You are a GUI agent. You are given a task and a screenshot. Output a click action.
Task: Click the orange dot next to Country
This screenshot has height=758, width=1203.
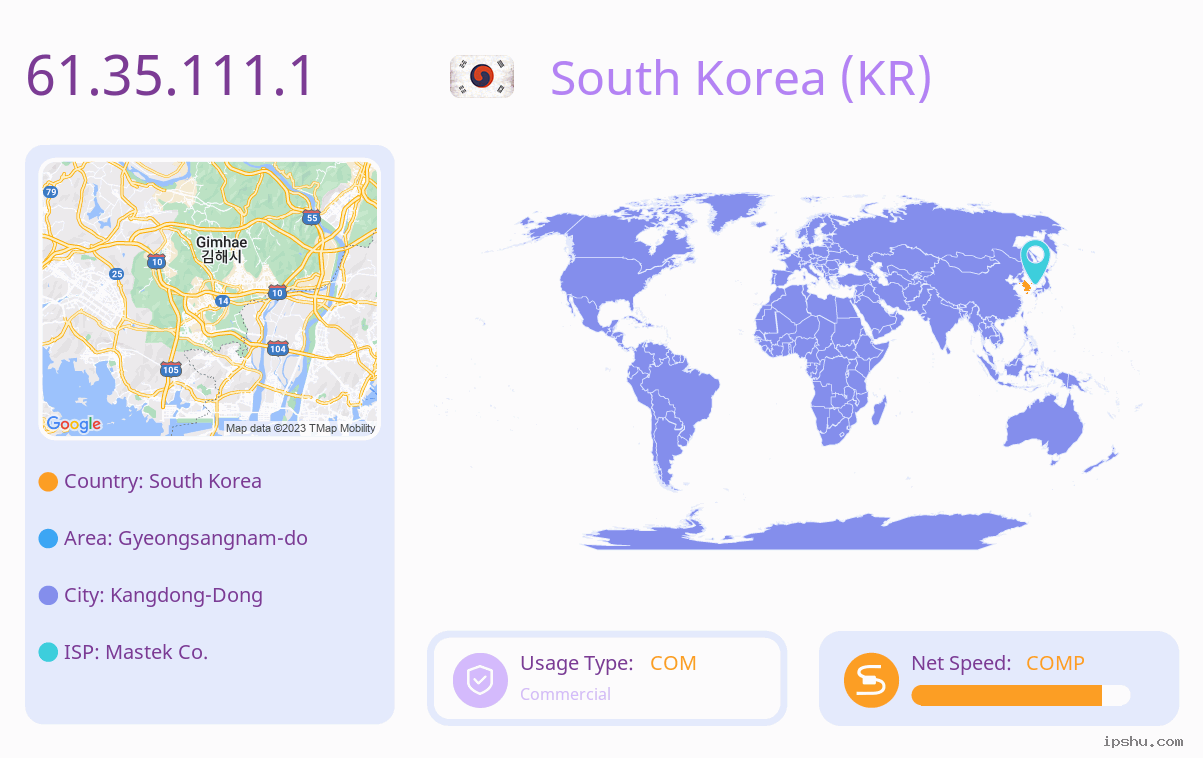click(48, 482)
